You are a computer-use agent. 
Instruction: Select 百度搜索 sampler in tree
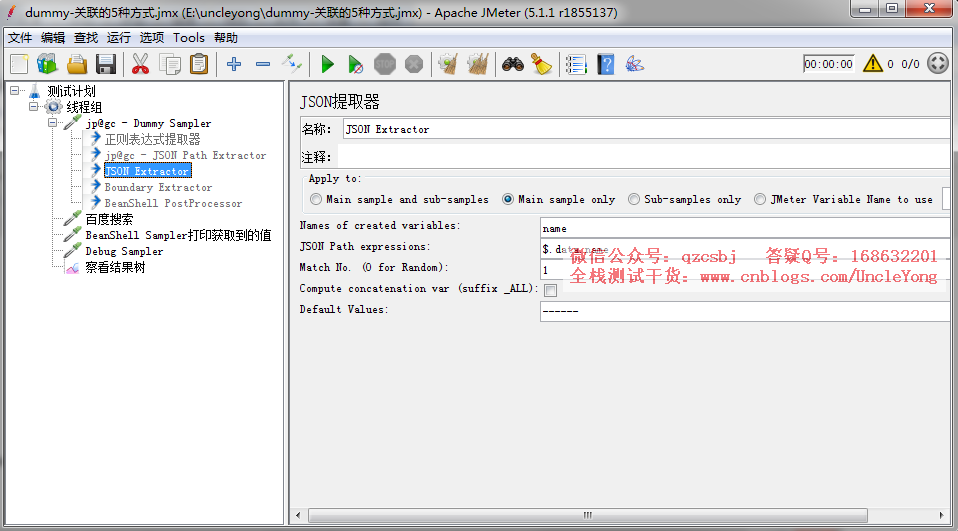(109, 219)
